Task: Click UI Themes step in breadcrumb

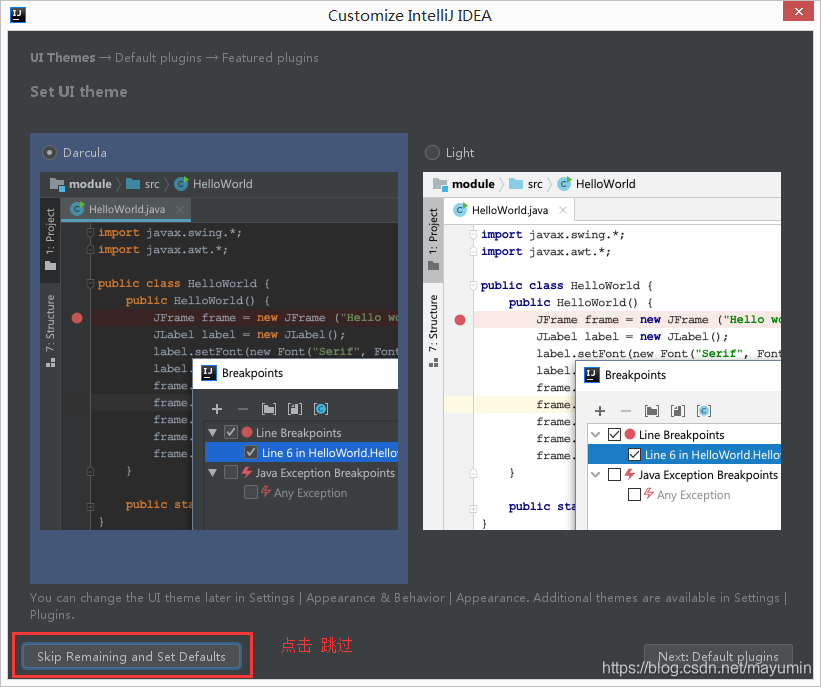Action: pyautogui.click(x=63, y=58)
